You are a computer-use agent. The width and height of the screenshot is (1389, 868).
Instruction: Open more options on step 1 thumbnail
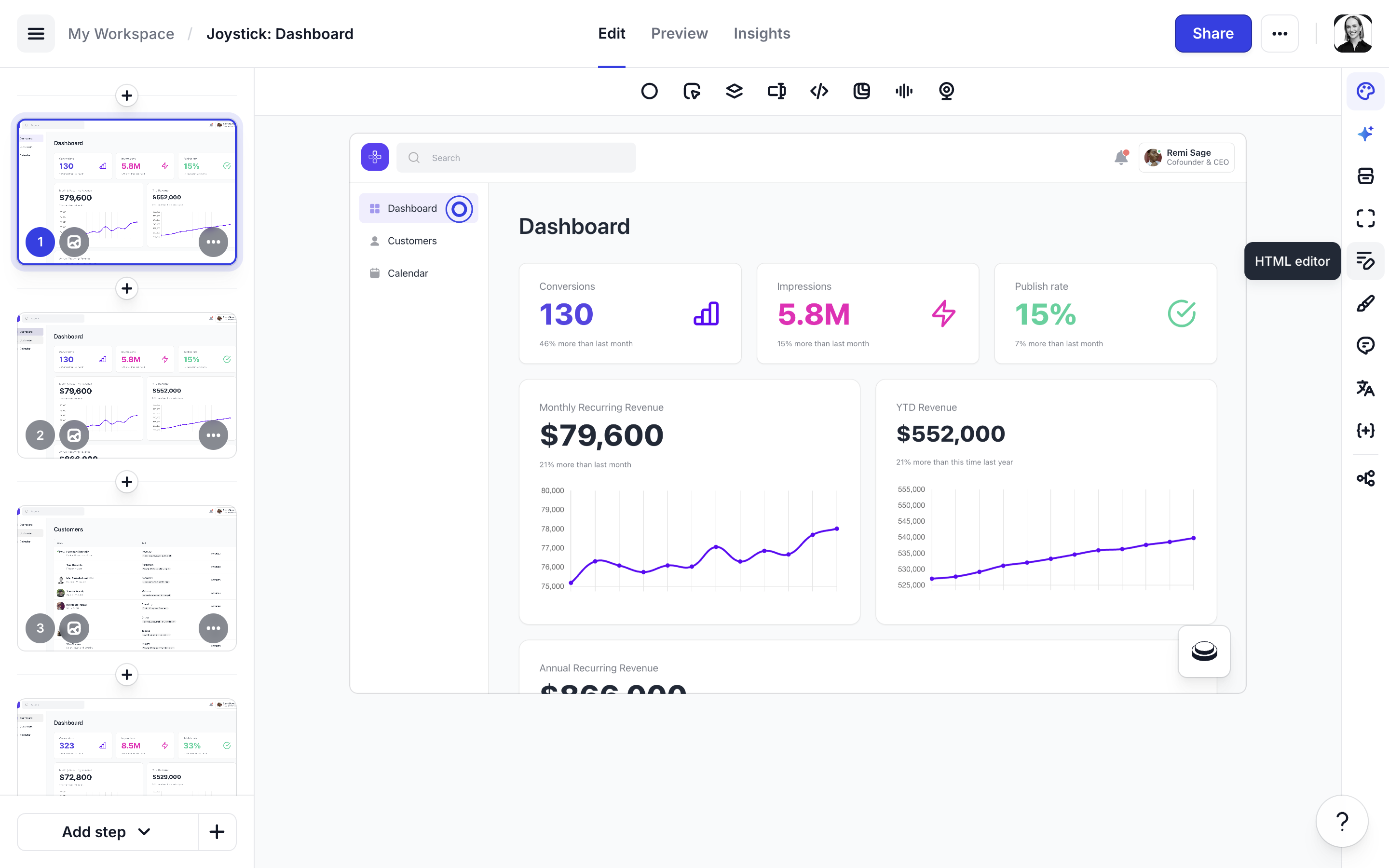(x=213, y=242)
